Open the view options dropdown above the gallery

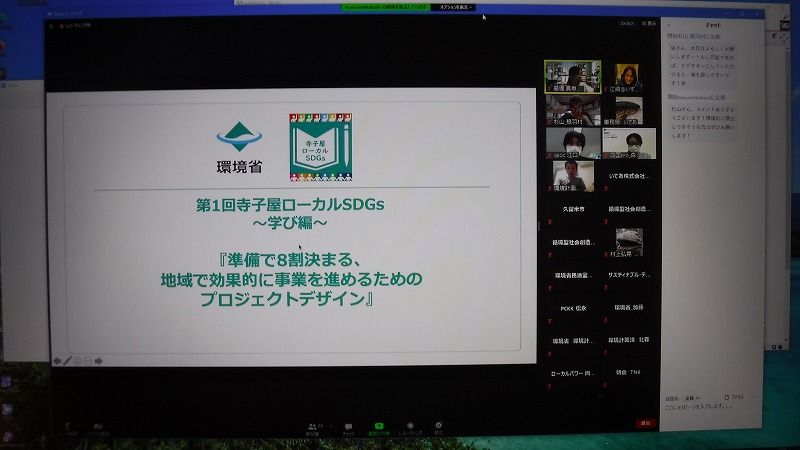[x=649, y=23]
